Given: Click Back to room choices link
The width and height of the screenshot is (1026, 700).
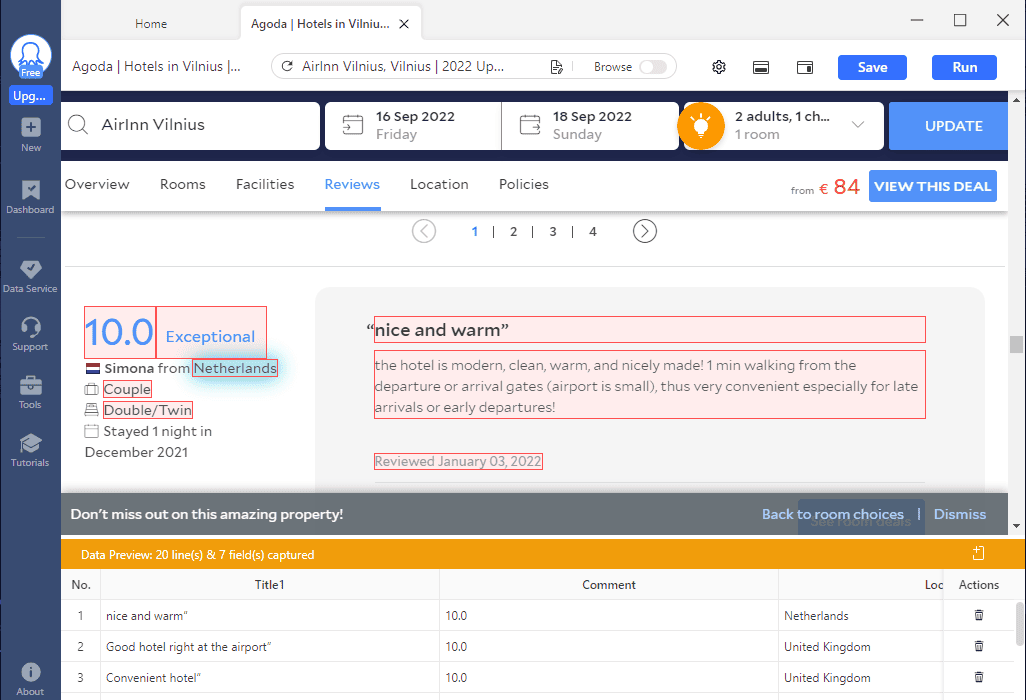Looking at the screenshot, I should click(832, 514).
